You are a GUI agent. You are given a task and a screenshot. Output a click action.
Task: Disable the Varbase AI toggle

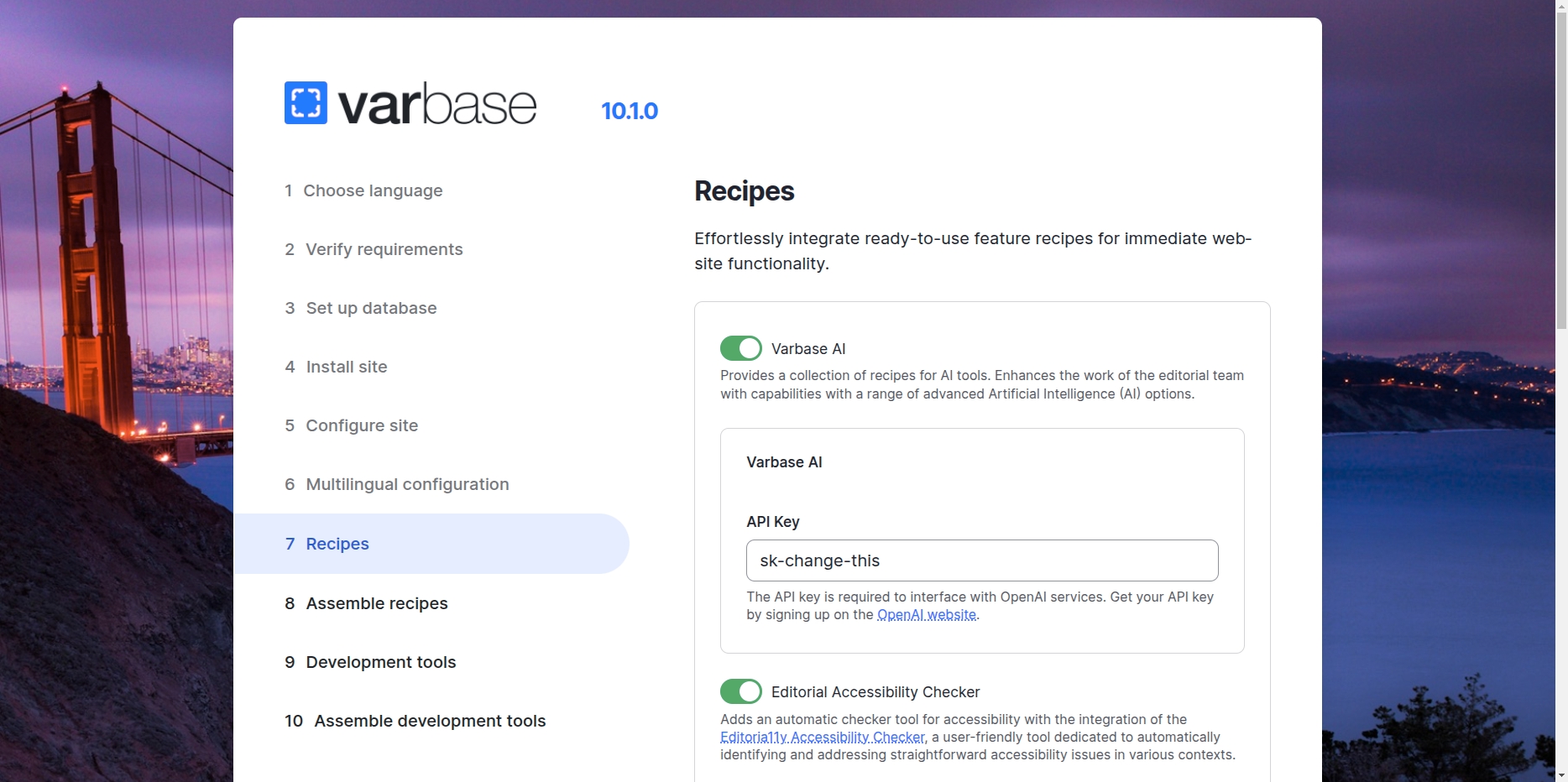pos(740,348)
